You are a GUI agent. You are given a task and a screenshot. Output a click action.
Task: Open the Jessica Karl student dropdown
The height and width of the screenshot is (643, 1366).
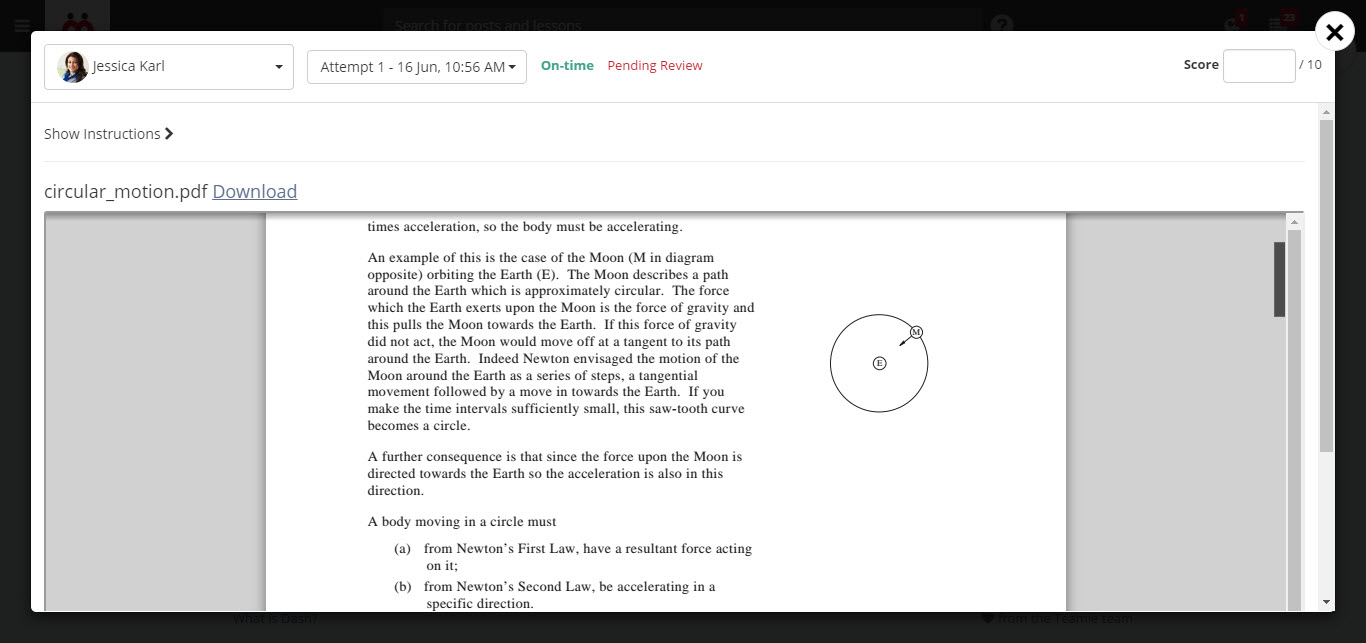pos(169,67)
